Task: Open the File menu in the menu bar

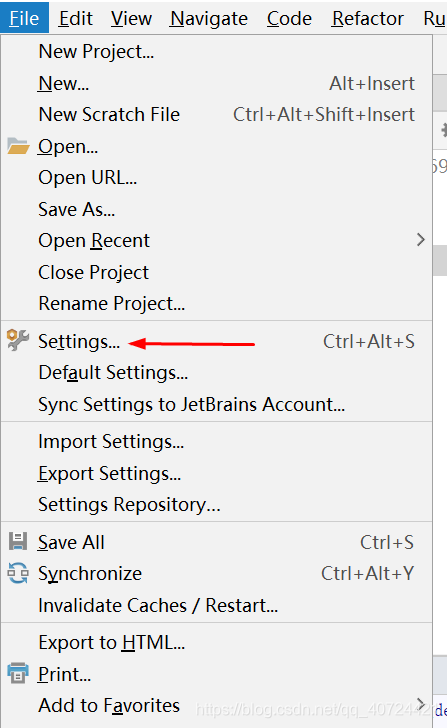Action: 24,19
